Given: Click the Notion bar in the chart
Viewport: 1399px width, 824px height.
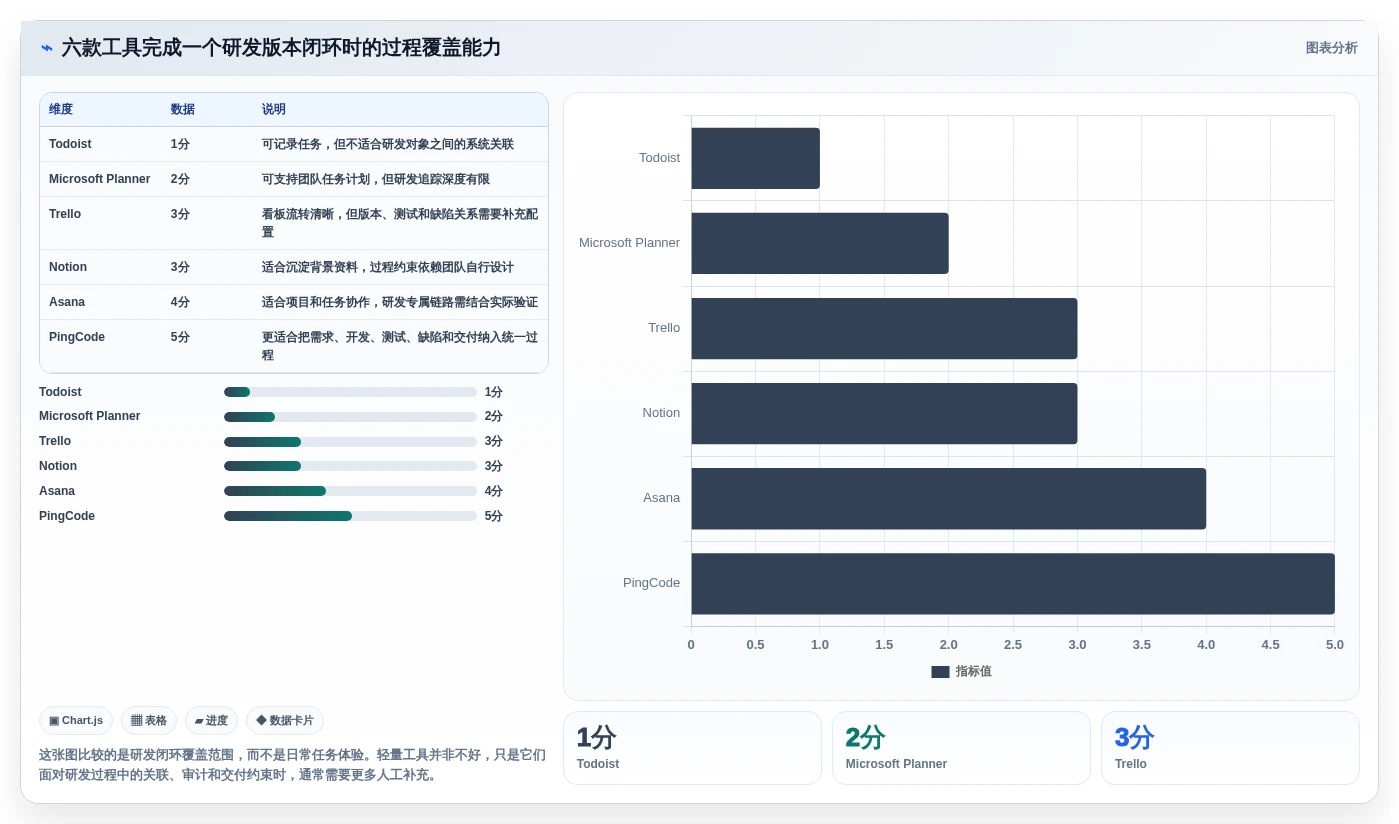Looking at the screenshot, I should 884,413.
